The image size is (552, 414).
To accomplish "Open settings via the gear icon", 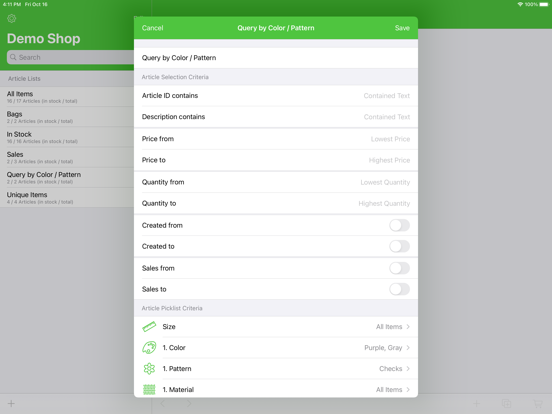I will coord(12,18).
